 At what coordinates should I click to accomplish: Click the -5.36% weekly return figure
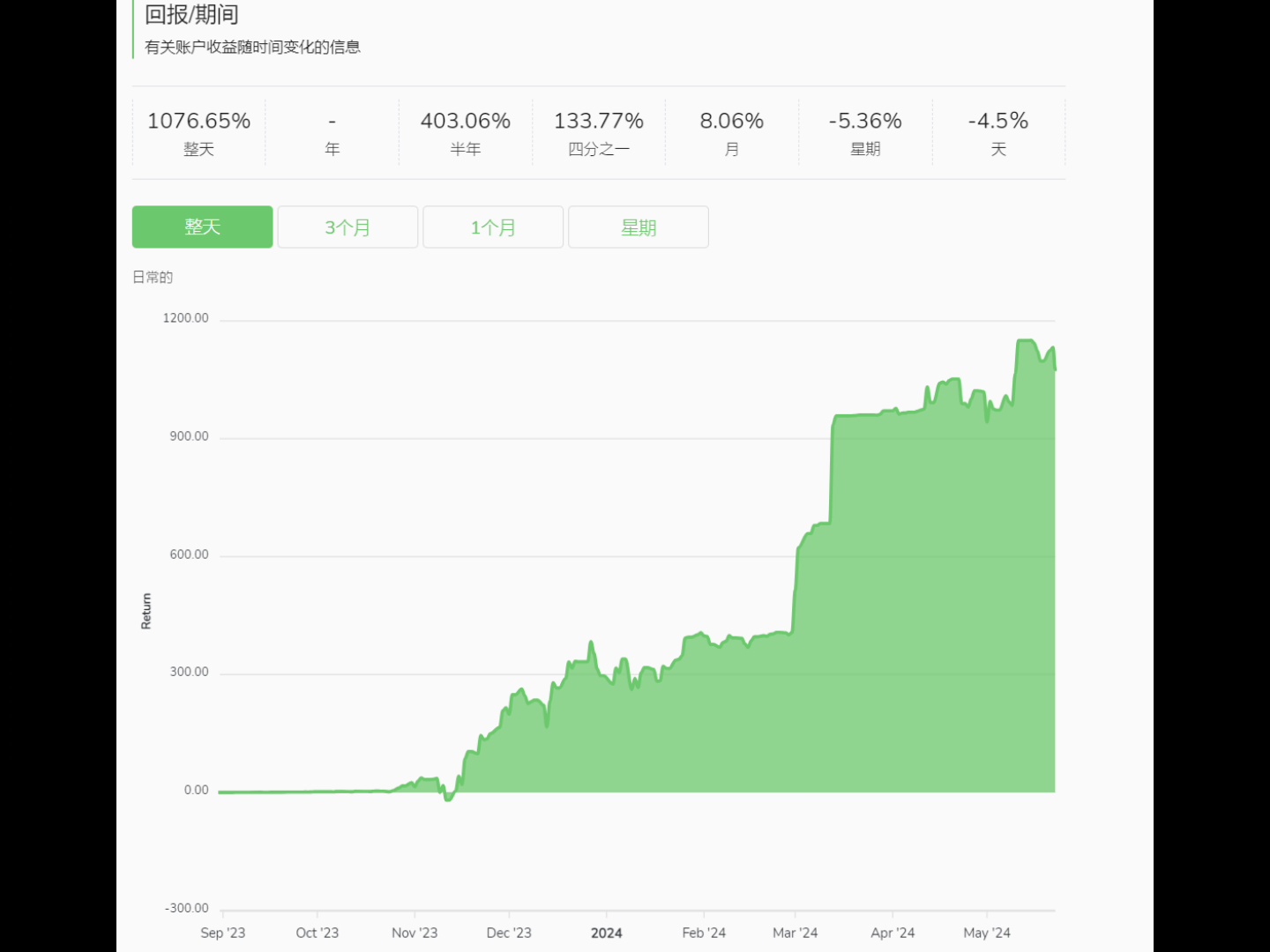[865, 121]
